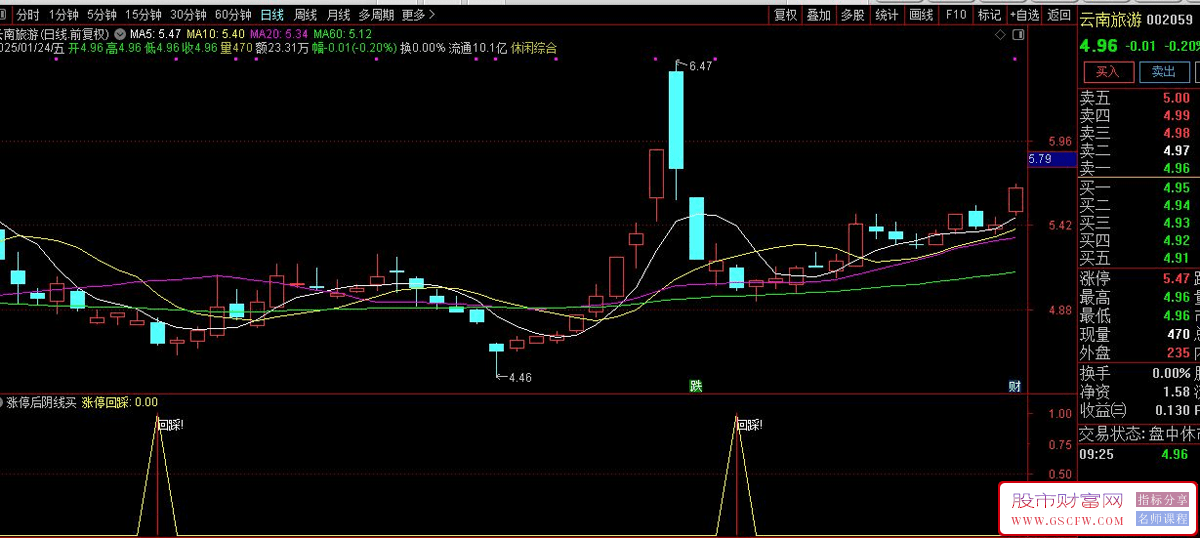
Task: Click the 叠加 overlay button
Action: 819,15
